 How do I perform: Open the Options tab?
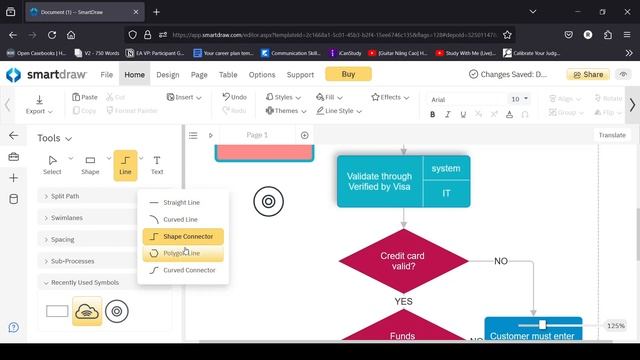click(262, 75)
